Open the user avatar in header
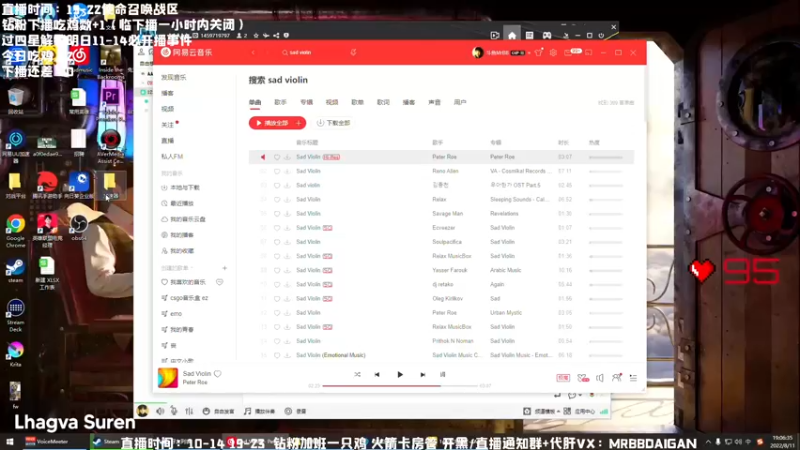This screenshot has height=450, width=800. coord(478,53)
